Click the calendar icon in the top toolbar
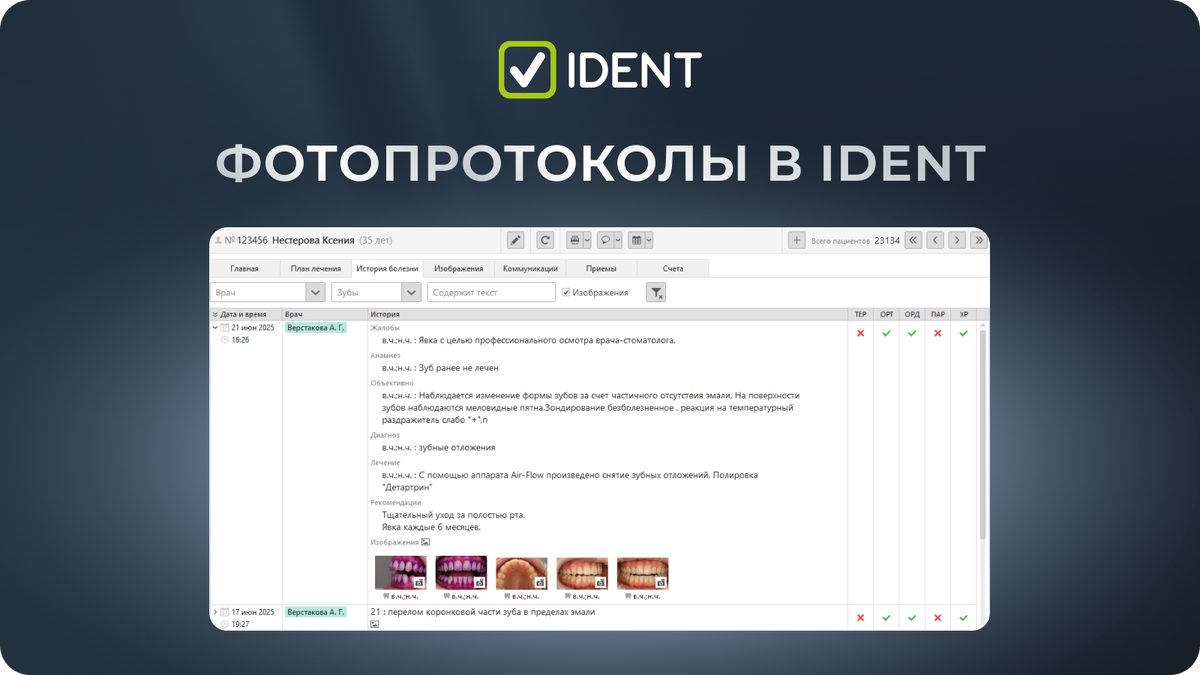Screen dimensions: 1200x675 click(636, 240)
